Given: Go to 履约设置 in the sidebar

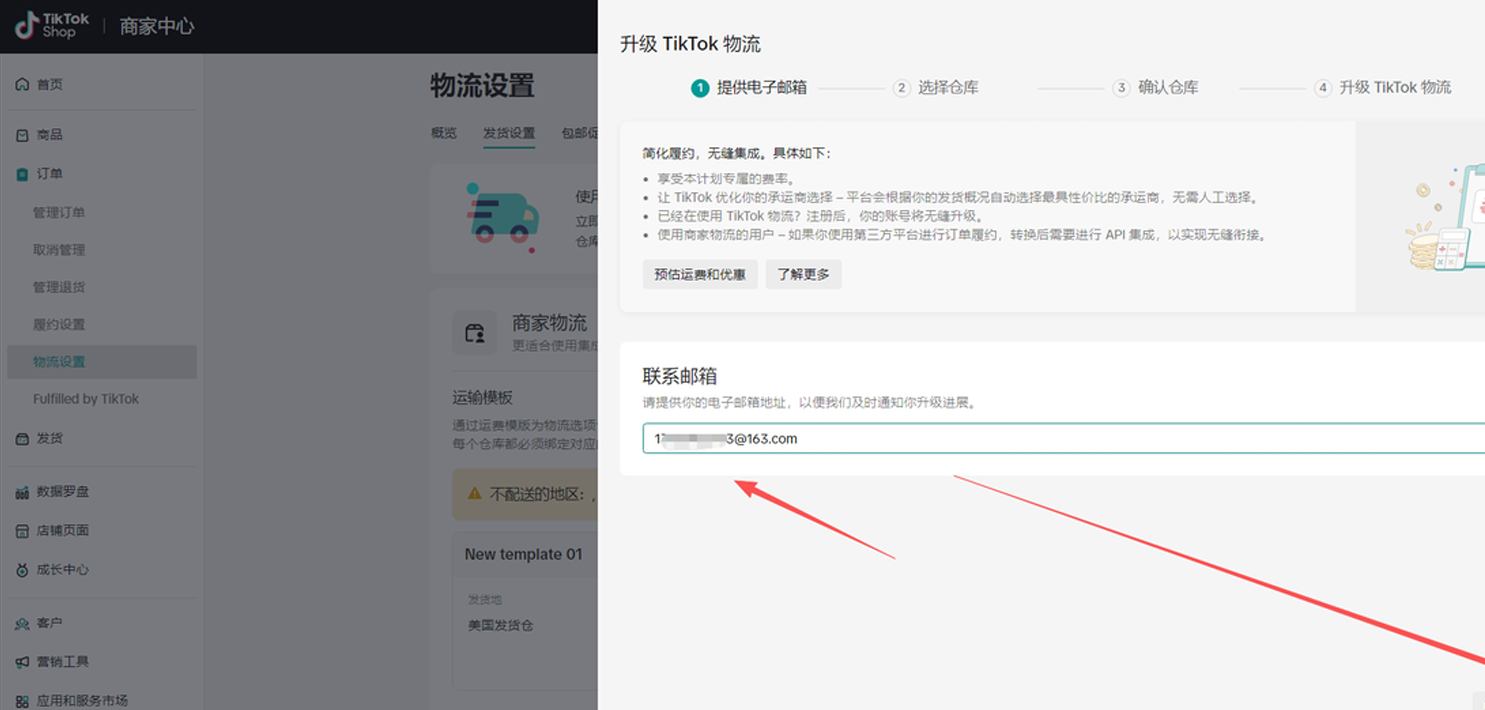Looking at the screenshot, I should tap(59, 324).
